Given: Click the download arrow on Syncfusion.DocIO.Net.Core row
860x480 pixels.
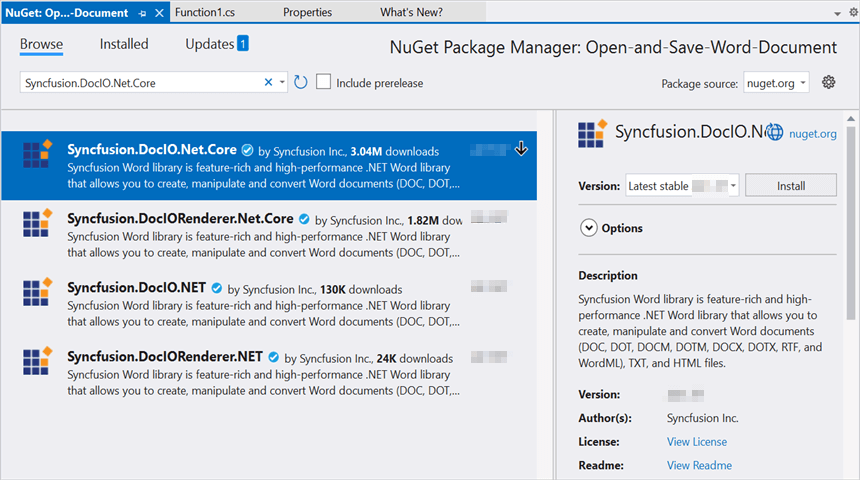Looking at the screenshot, I should (521, 149).
